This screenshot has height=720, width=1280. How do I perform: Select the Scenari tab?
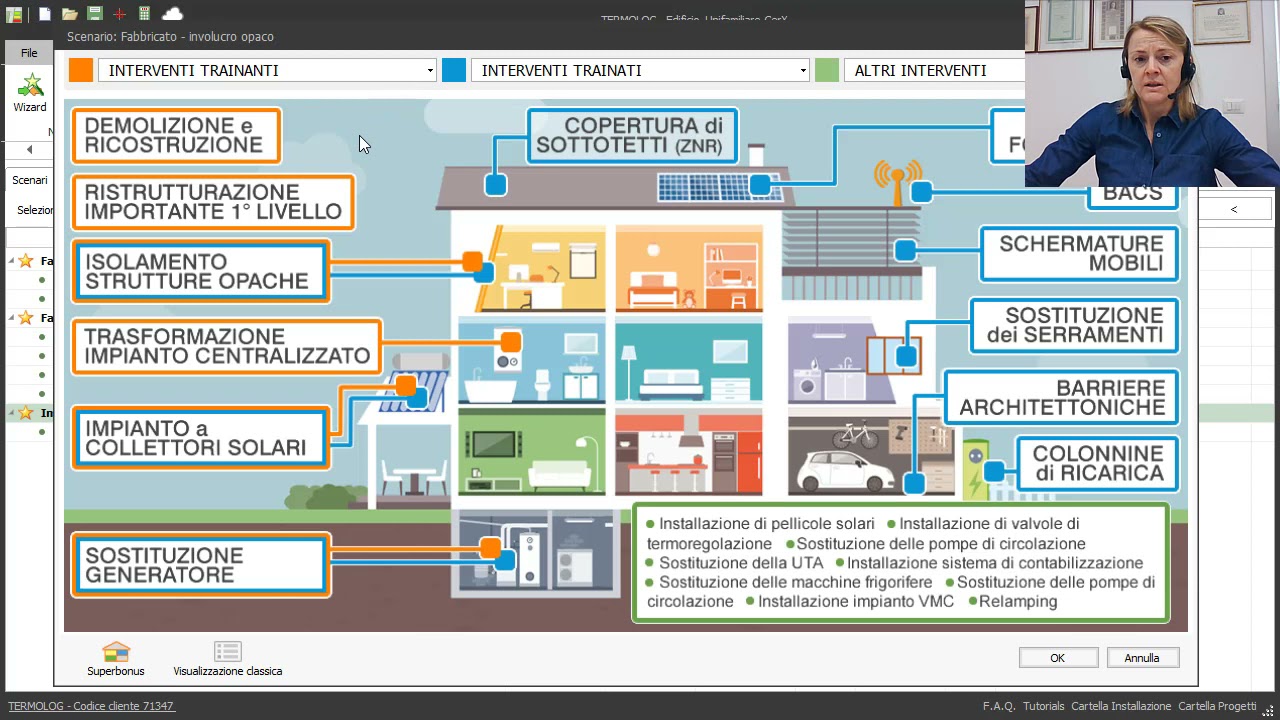[29, 180]
